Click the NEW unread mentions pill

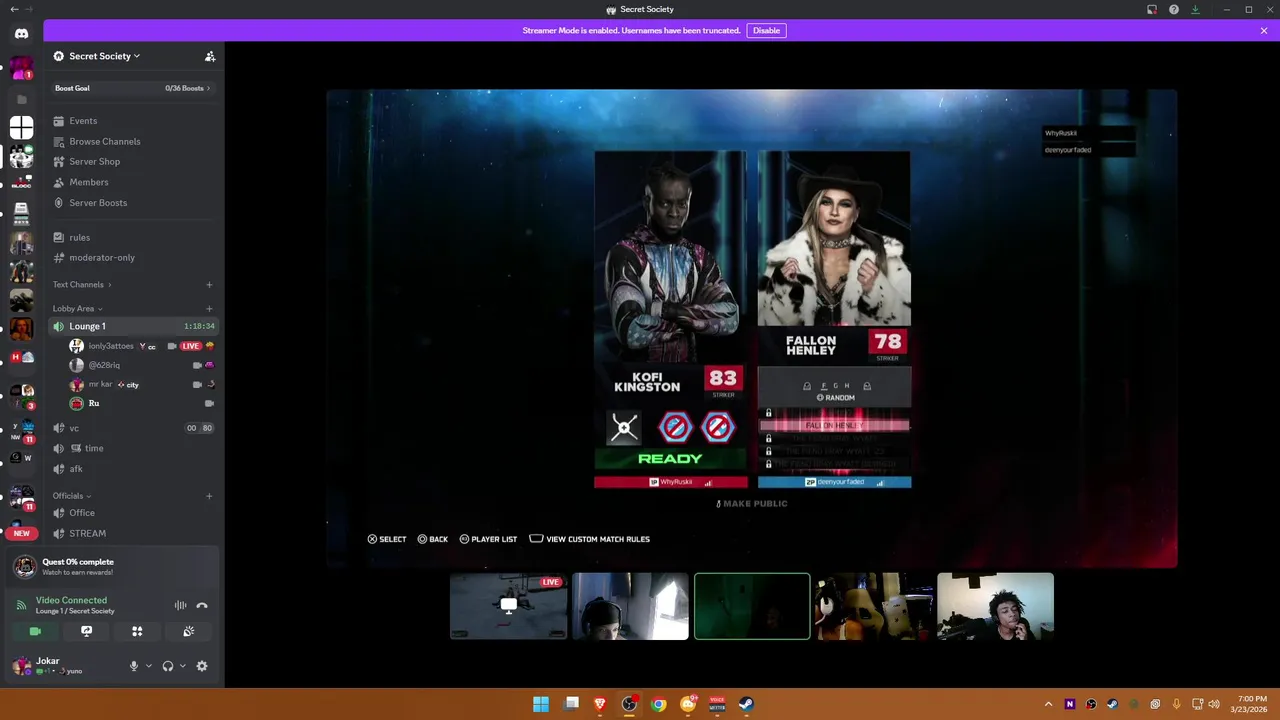pyautogui.click(x=21, y=533)
